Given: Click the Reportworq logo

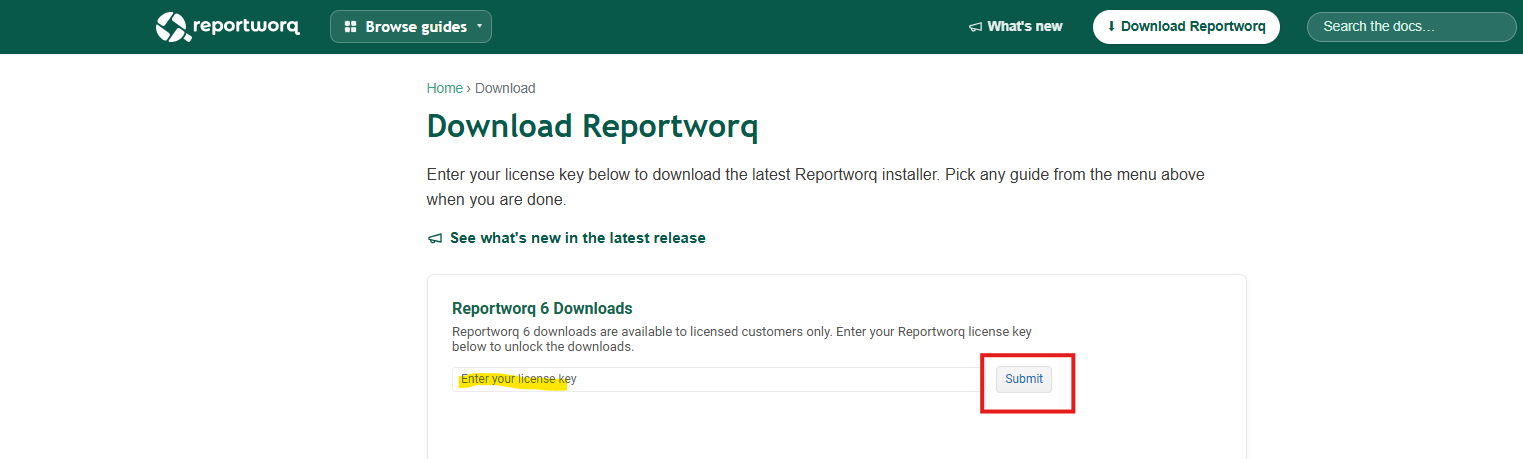Looking at the screenshot, I should [x=227, y=27].
